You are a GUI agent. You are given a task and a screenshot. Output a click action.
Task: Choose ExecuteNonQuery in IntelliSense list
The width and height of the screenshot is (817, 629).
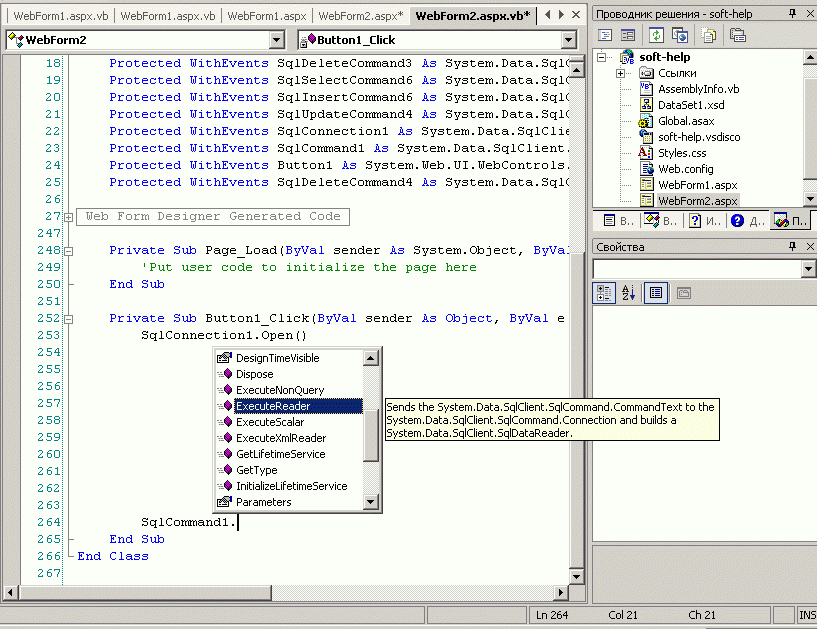click(x=289, y=390)
